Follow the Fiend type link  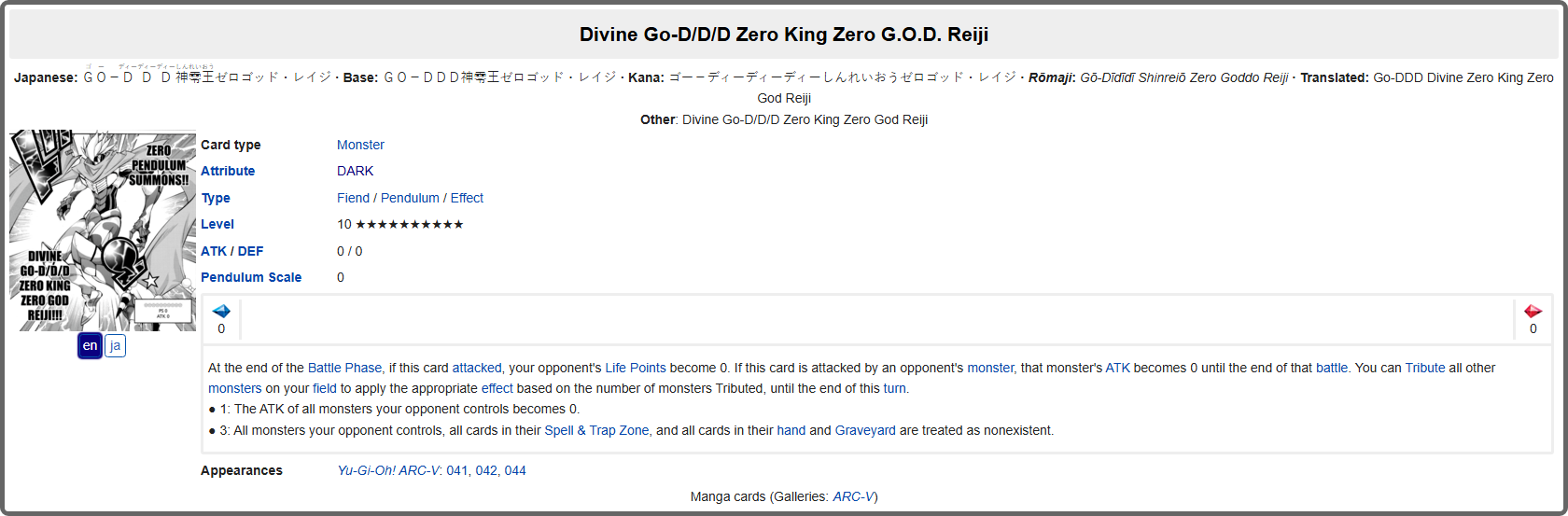pos(353,198)
